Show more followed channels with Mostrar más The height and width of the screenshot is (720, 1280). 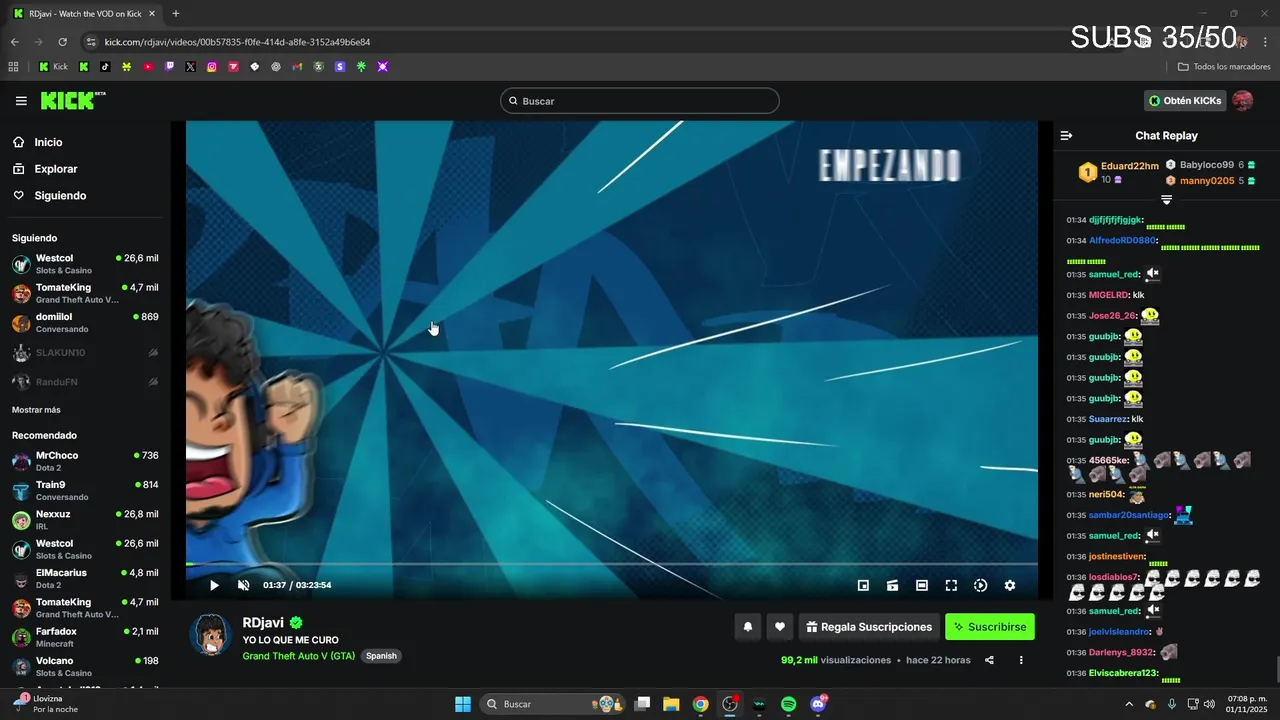(36, 410)
